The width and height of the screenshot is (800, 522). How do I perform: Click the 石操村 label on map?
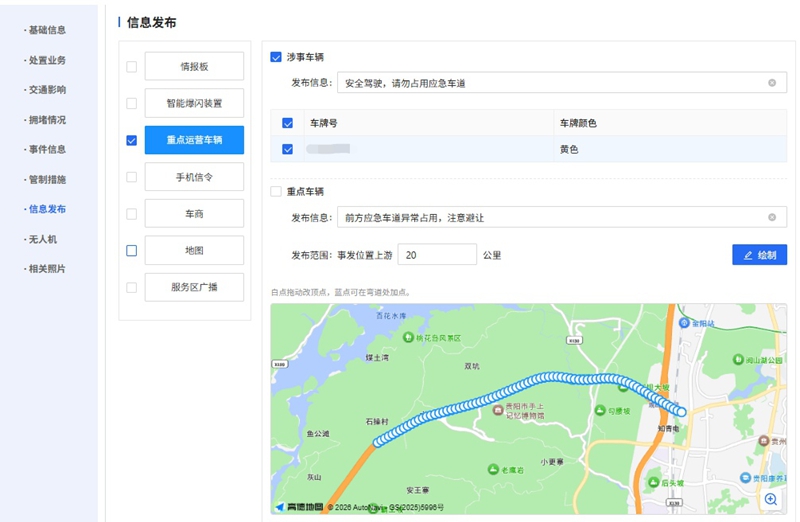coord(377,421)
